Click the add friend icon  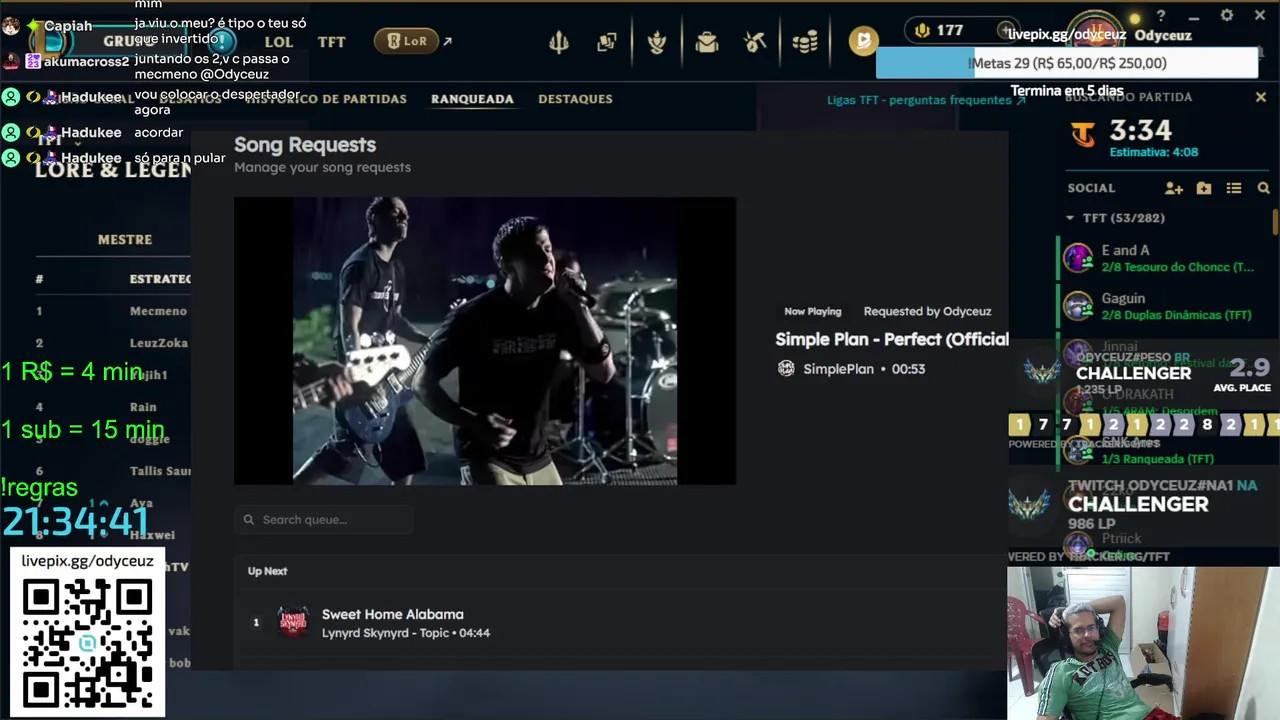(x=1174, y=188)
